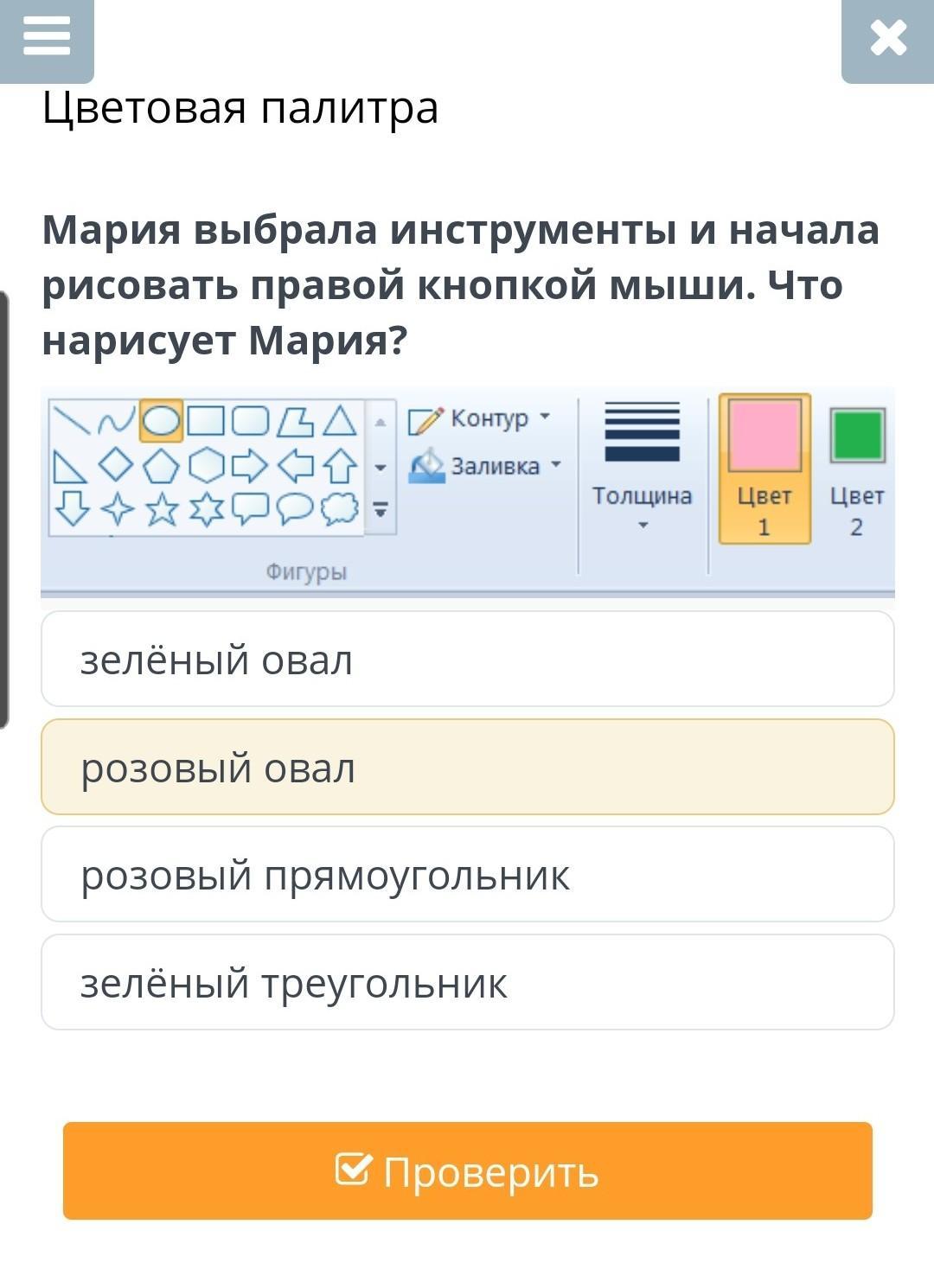Image resolution: width=934 pixels, height=1288 pixels.
Task: Click the Проверить button
Action: pos(468,1171)
